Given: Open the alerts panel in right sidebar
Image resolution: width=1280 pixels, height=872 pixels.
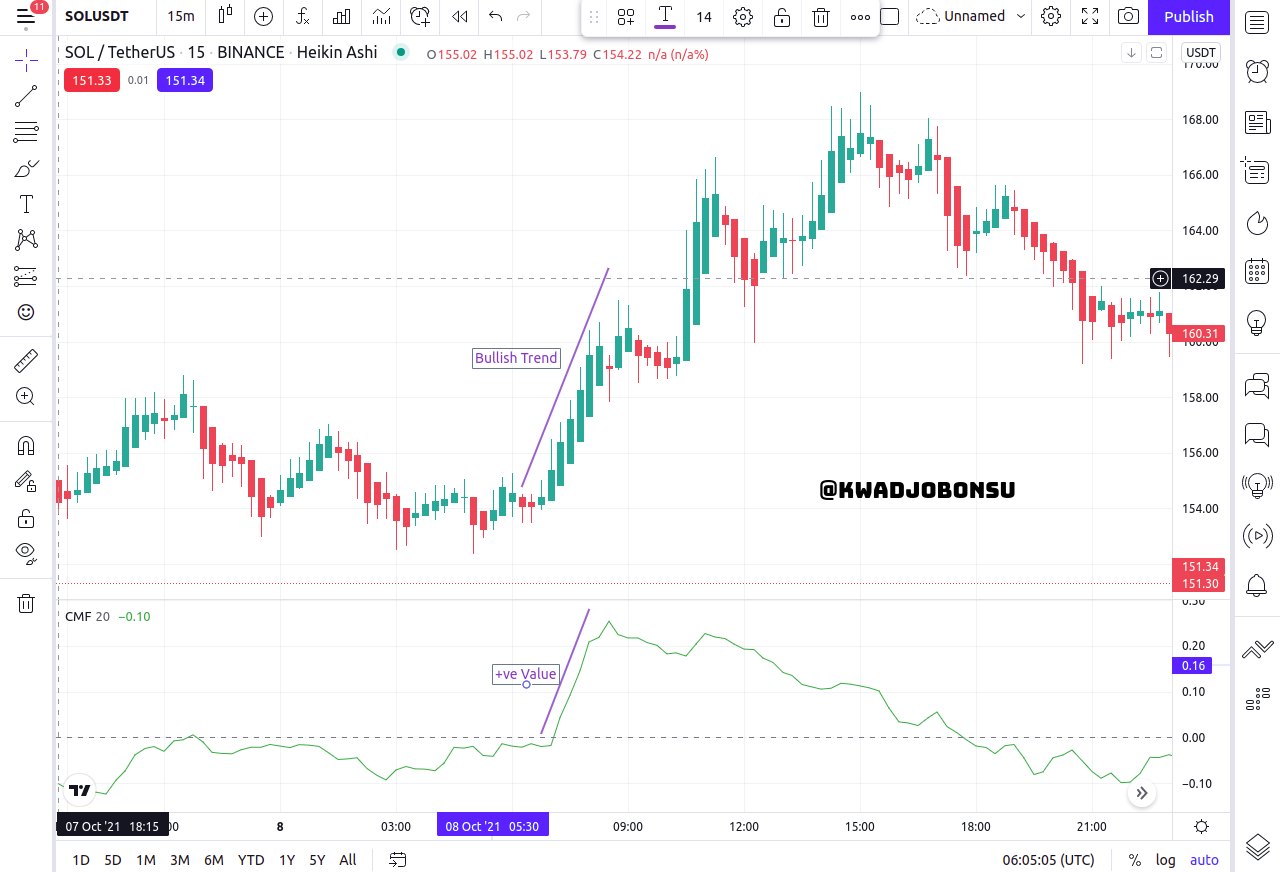Looking at the screenshot, I should click(x=1257, y=71).
